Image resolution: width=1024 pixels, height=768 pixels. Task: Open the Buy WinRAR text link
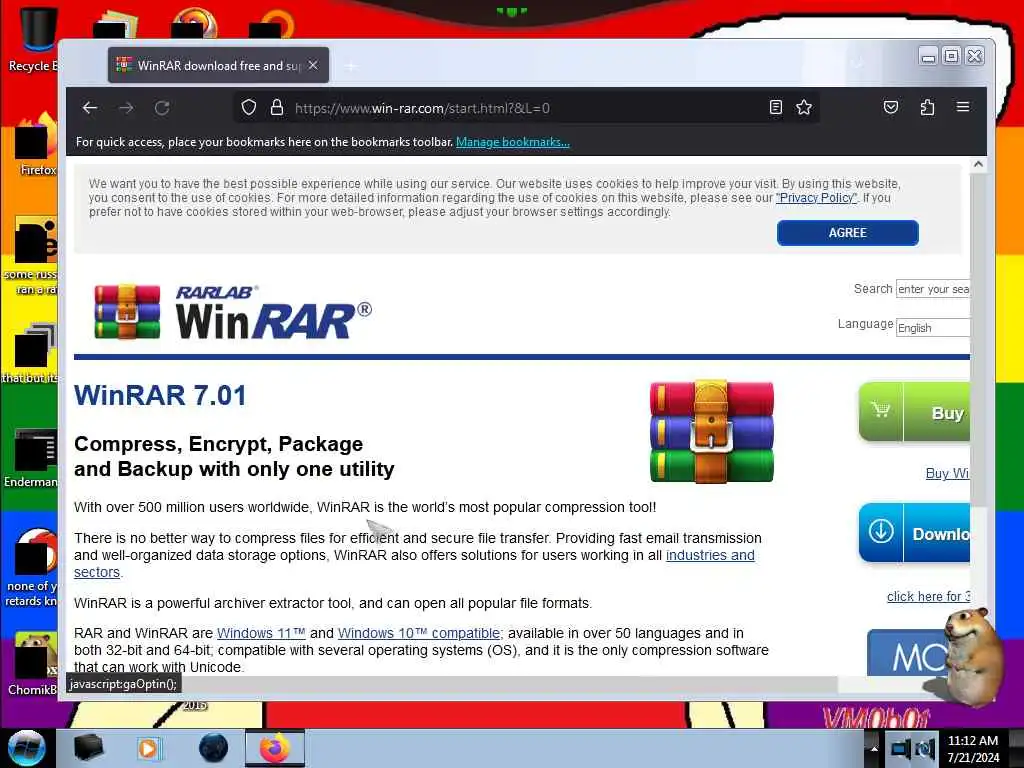pyautogui.click(x=947, y=473)
